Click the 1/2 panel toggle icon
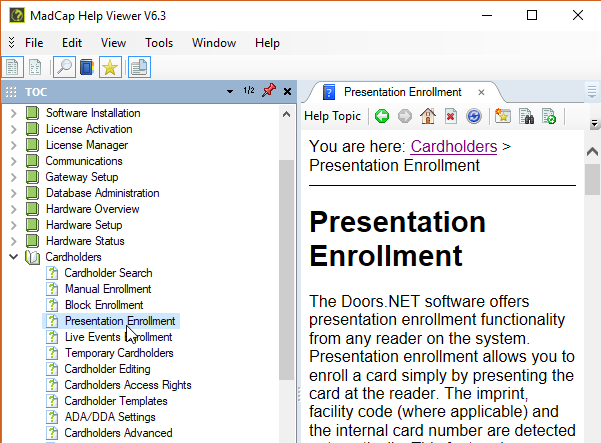Screen dimensions: 601x443 pos(249,90)
